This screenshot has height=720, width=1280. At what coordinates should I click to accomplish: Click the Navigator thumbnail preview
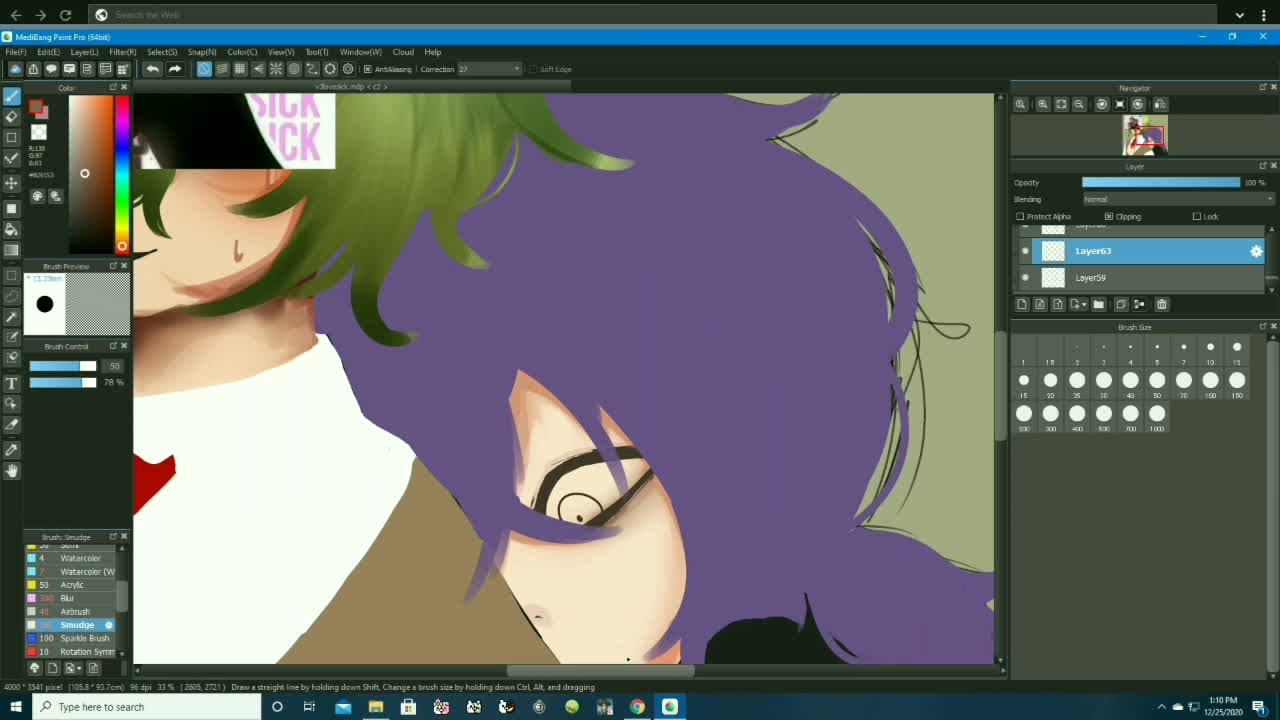[x=1145, y=135]
